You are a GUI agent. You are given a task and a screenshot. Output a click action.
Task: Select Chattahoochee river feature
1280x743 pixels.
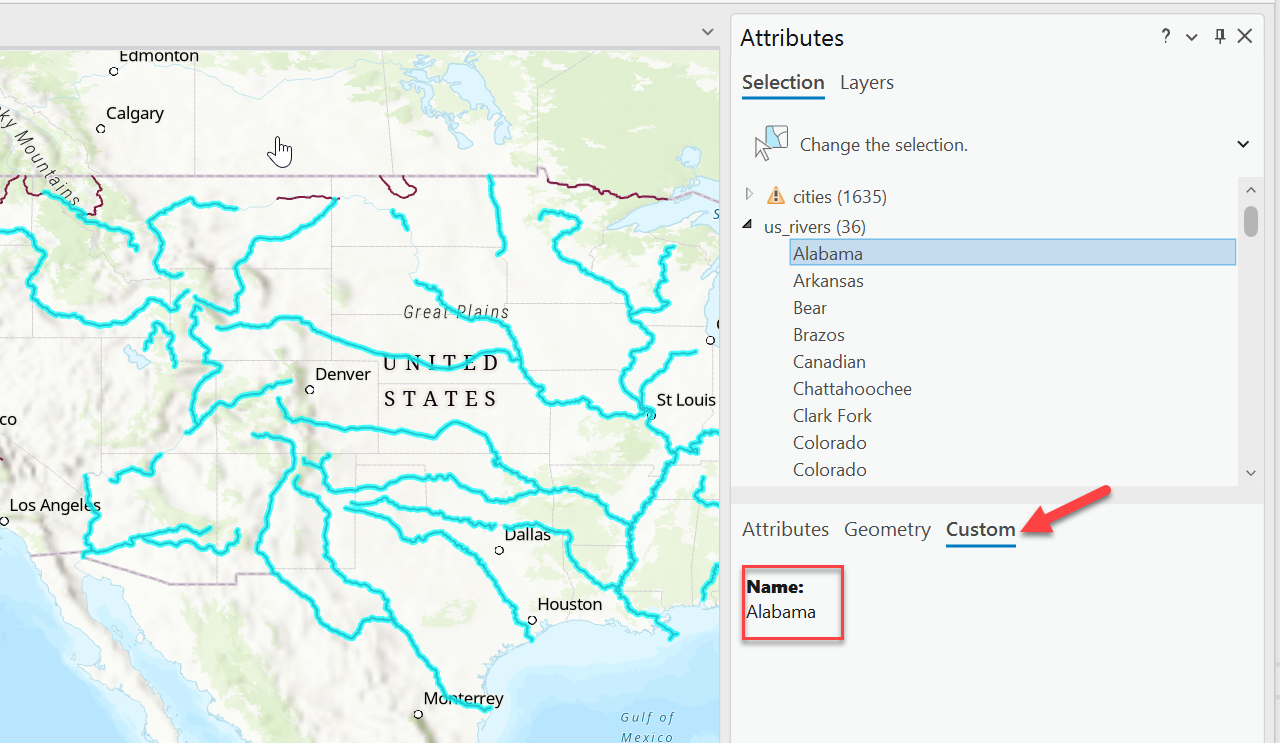852,389
